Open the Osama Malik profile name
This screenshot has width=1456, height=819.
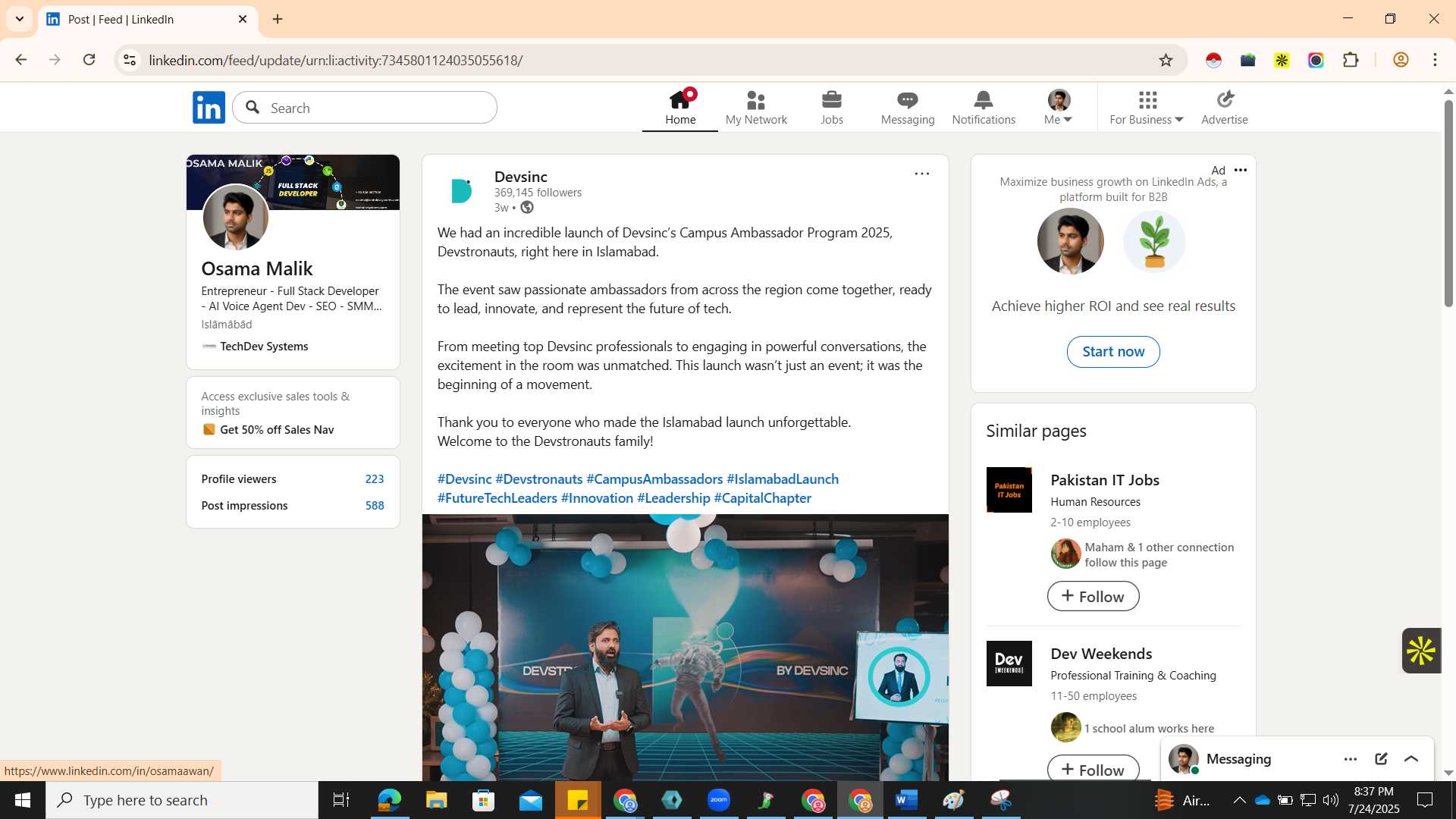coord(257,268)
